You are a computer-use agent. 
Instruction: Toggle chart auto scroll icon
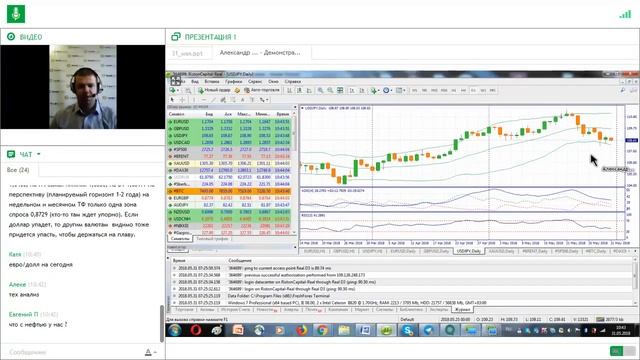pos(351,90)
